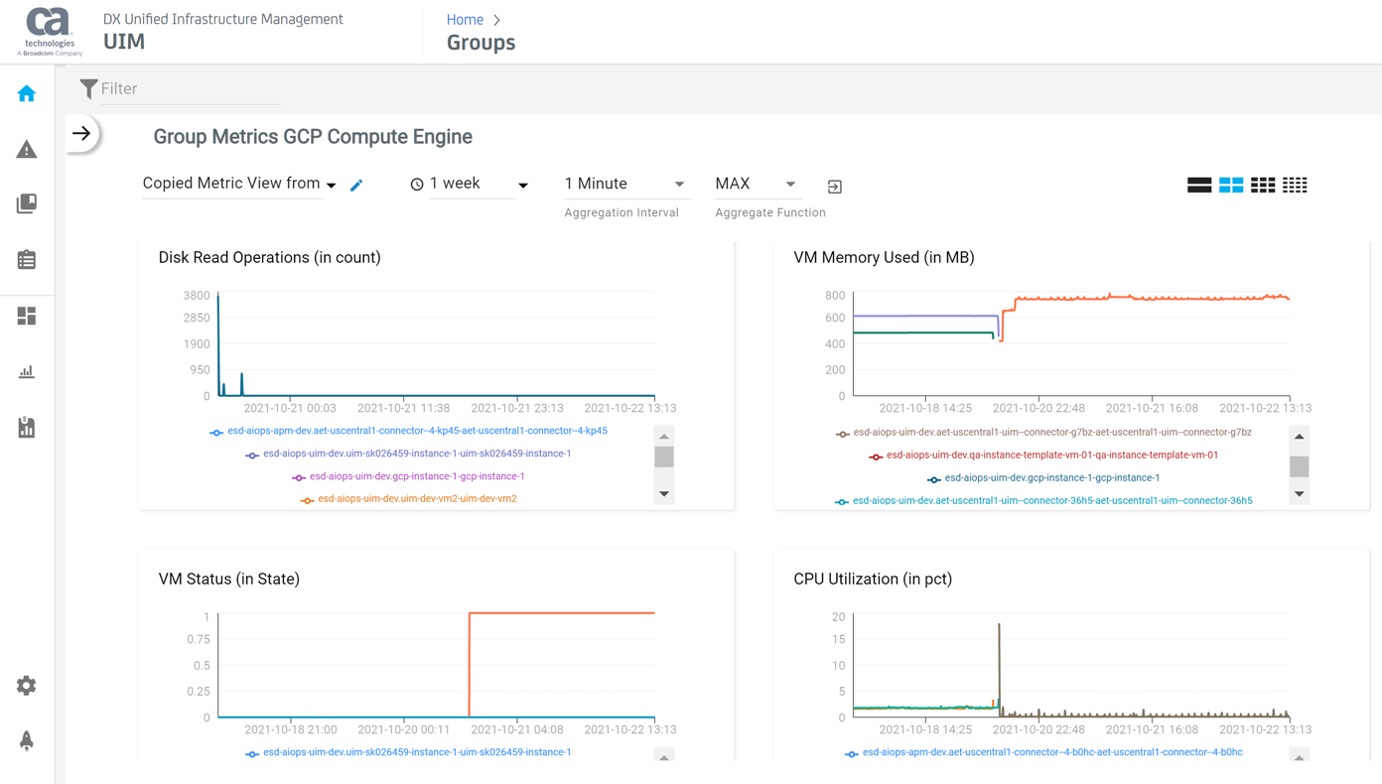Click Home in the breadcrumb navigation
The height and width of the screenshot is (784, 1382).
click(464, 19)
